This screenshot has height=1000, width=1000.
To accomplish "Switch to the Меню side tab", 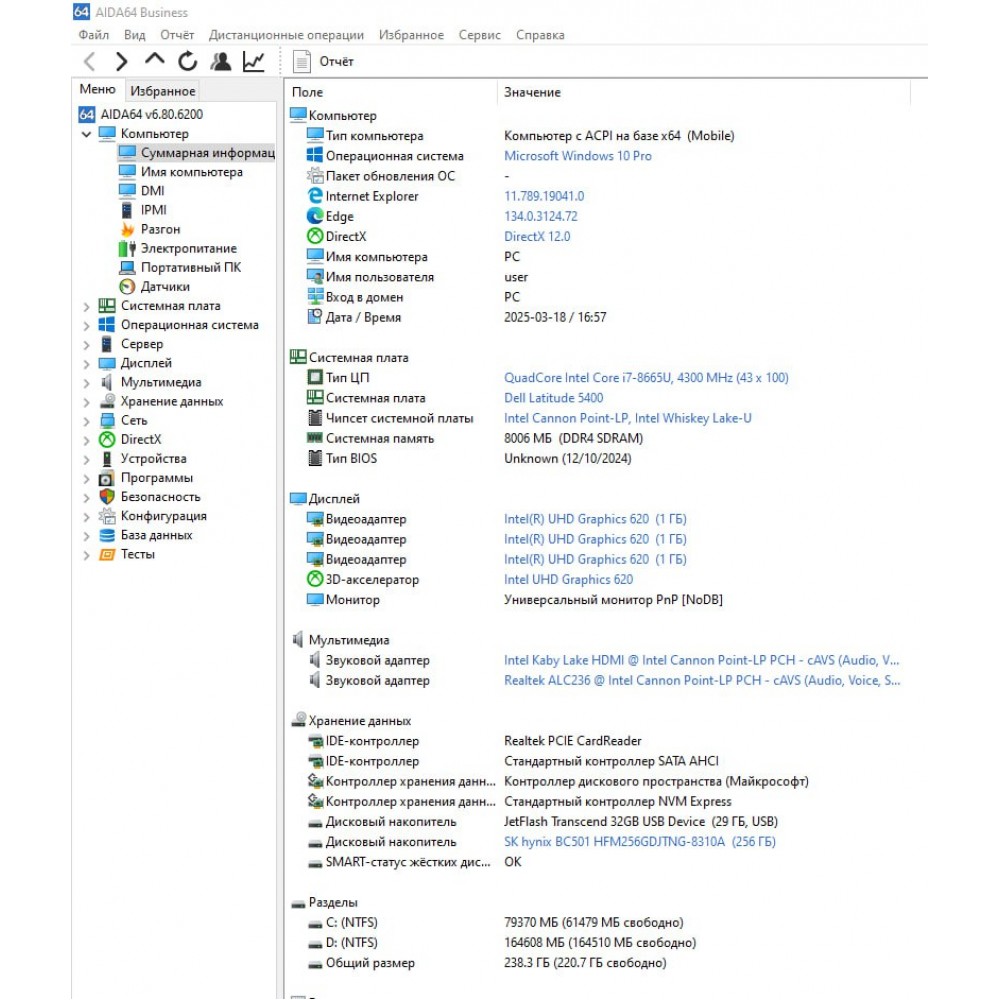I will (x=98, y=89).
